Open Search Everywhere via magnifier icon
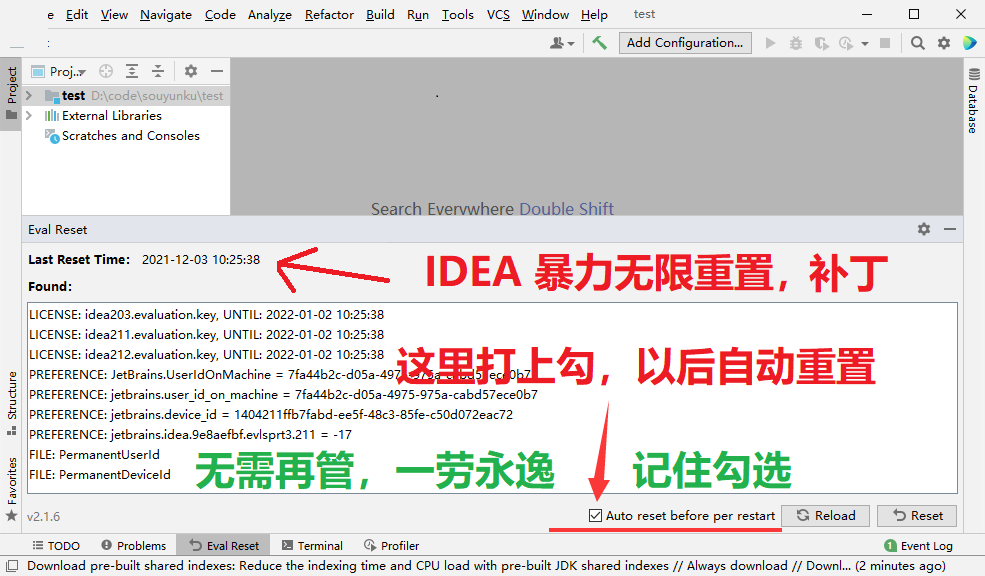 918,42
